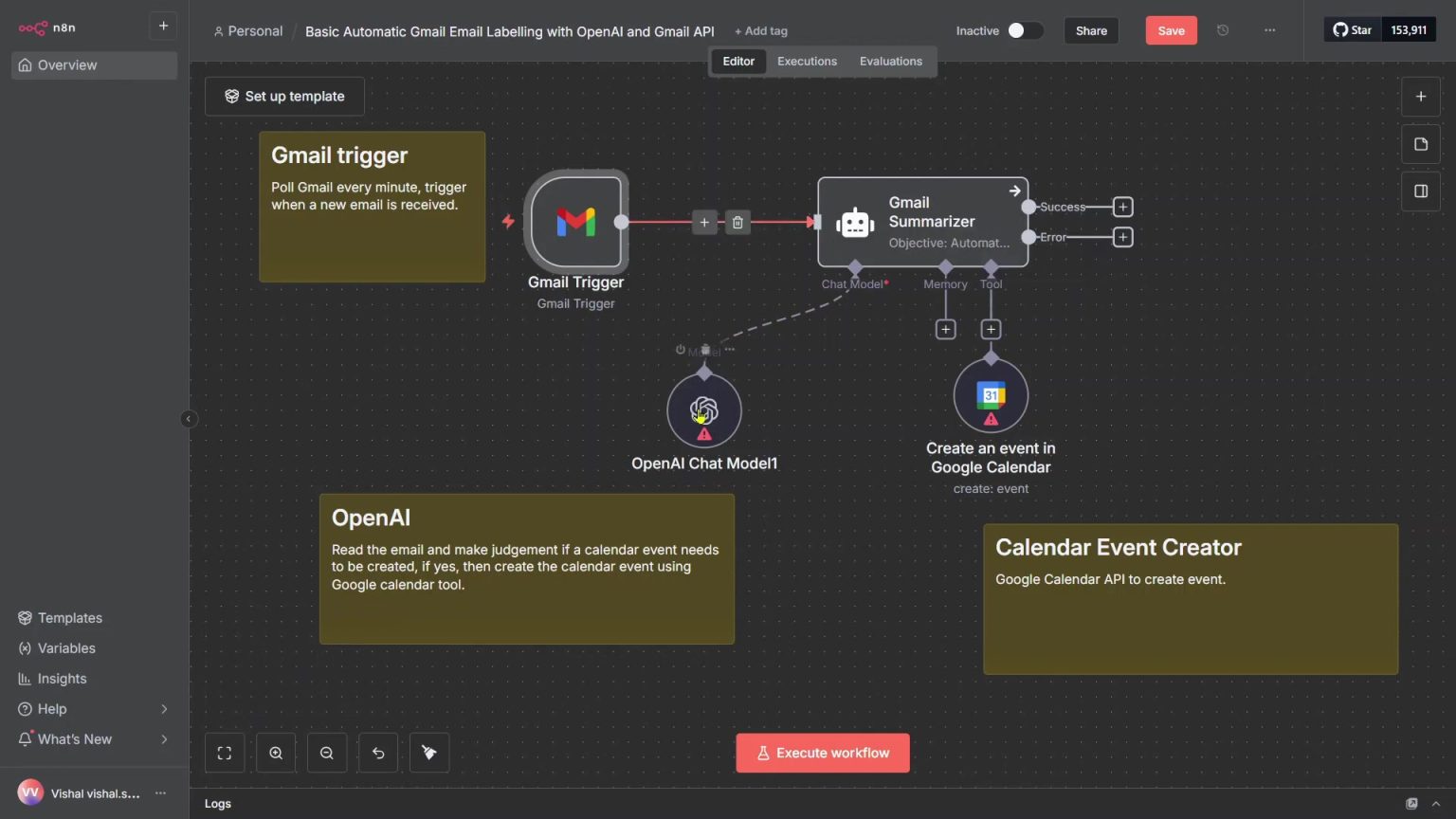Add a tag to the workflow
Viewport: 1456px width, 819px height.
pyautogui.click(x=760, y=30)
